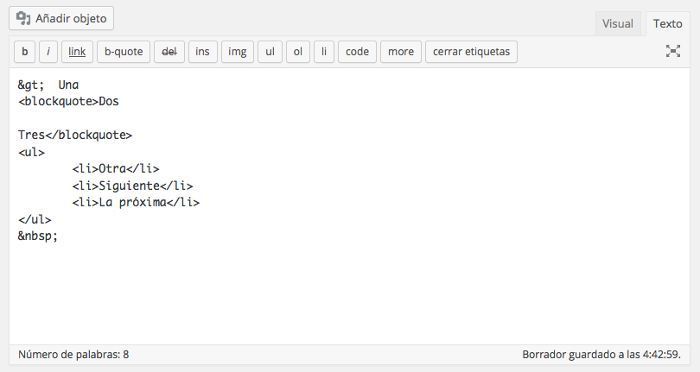The height and width of the screenshot is (372, 700).
Task: Click the b-quote blockquote button
Action: [x=124, y=51]
